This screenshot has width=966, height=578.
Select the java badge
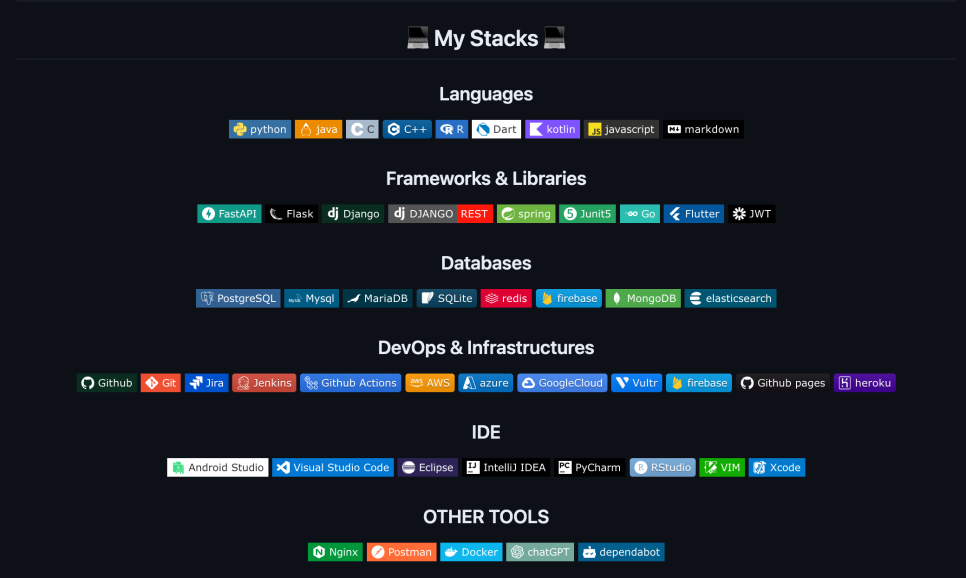[319, 129]
